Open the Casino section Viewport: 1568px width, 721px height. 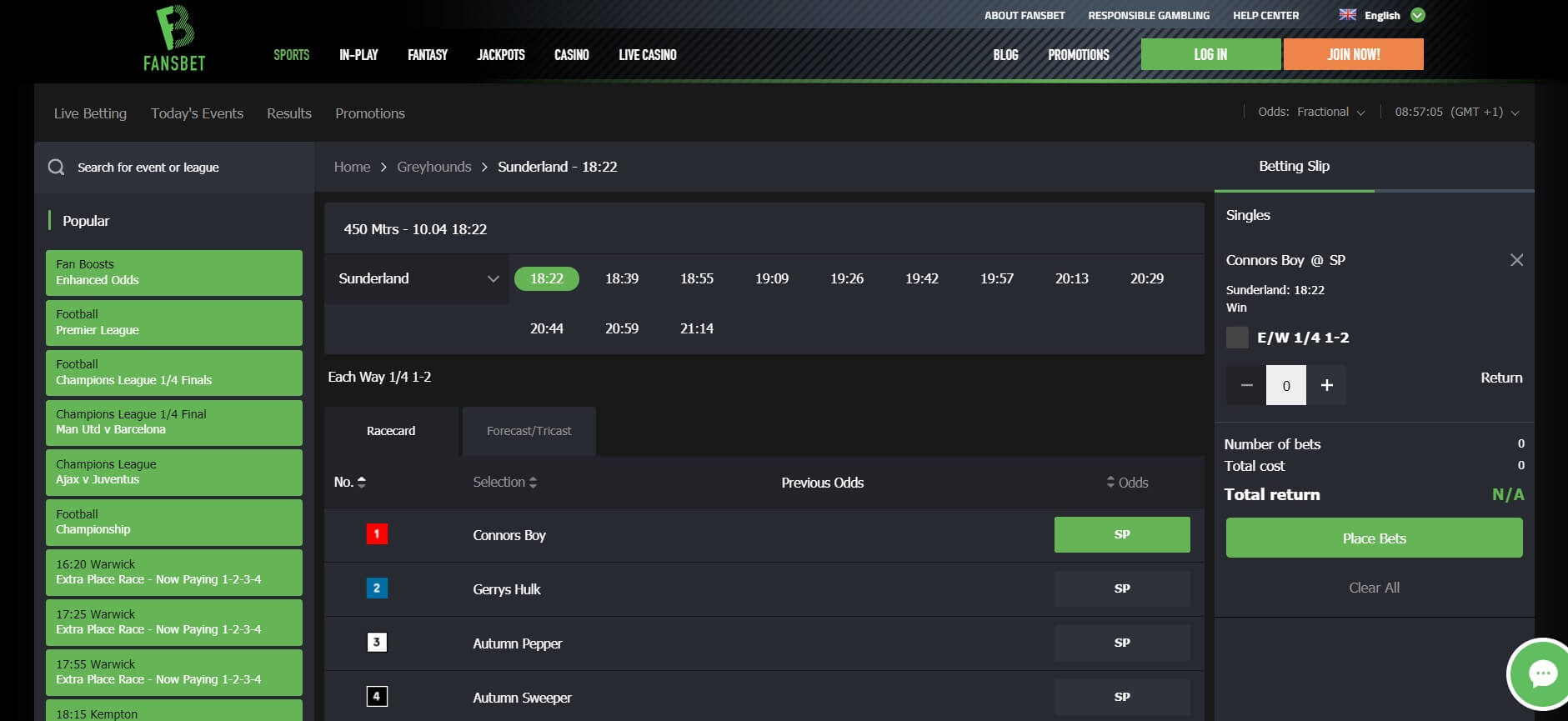(572, 55)
